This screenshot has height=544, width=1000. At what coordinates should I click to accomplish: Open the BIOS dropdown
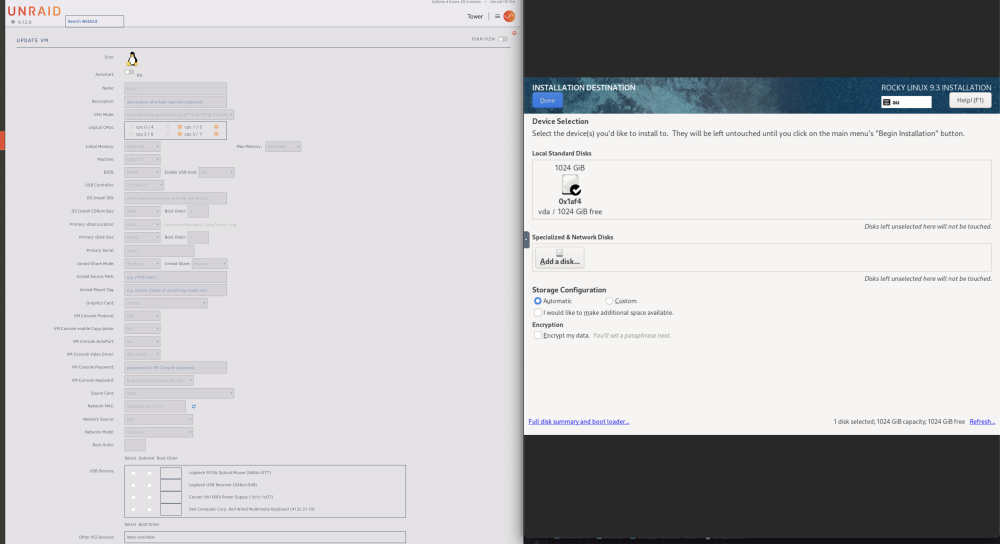(142, 172)
